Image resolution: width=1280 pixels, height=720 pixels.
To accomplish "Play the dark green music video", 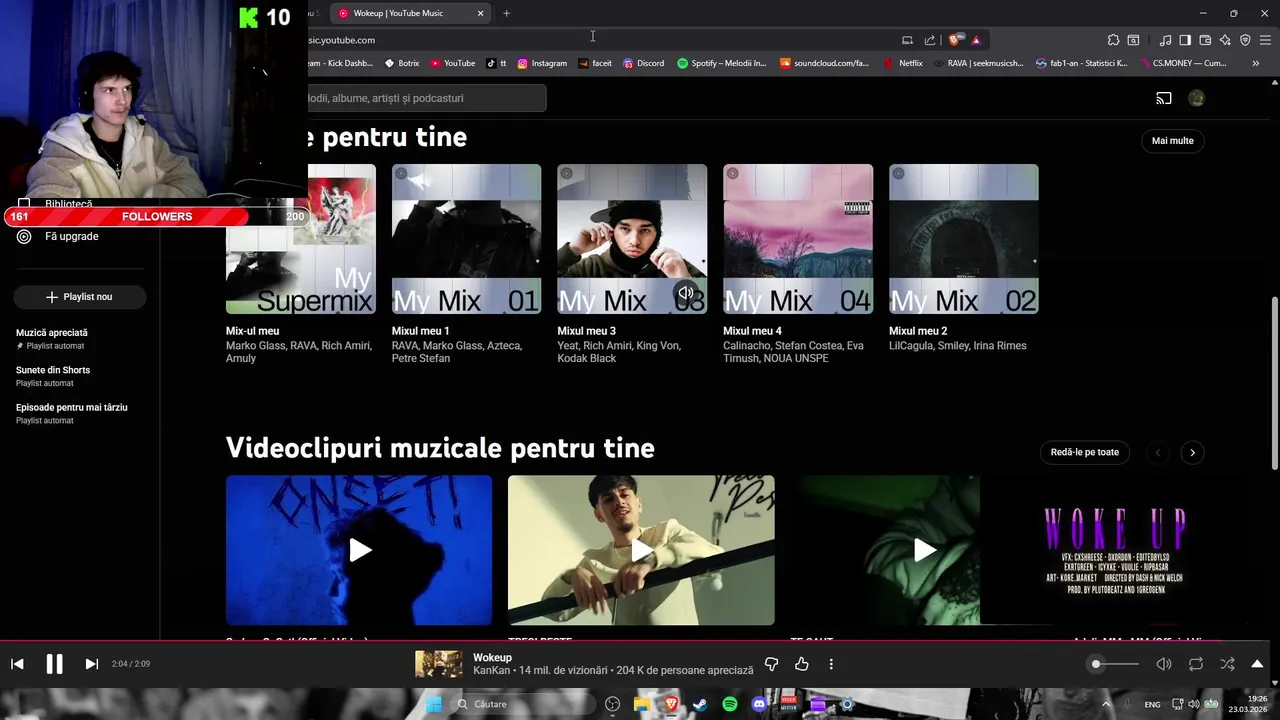I will [x=923, y=550].
